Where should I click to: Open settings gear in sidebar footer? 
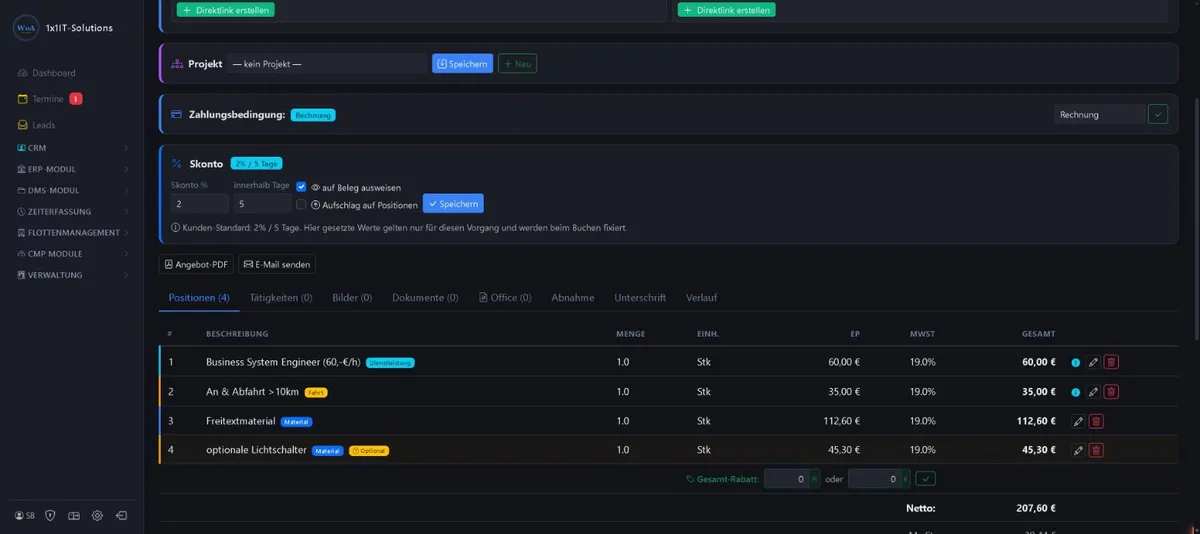click(97, 516)
